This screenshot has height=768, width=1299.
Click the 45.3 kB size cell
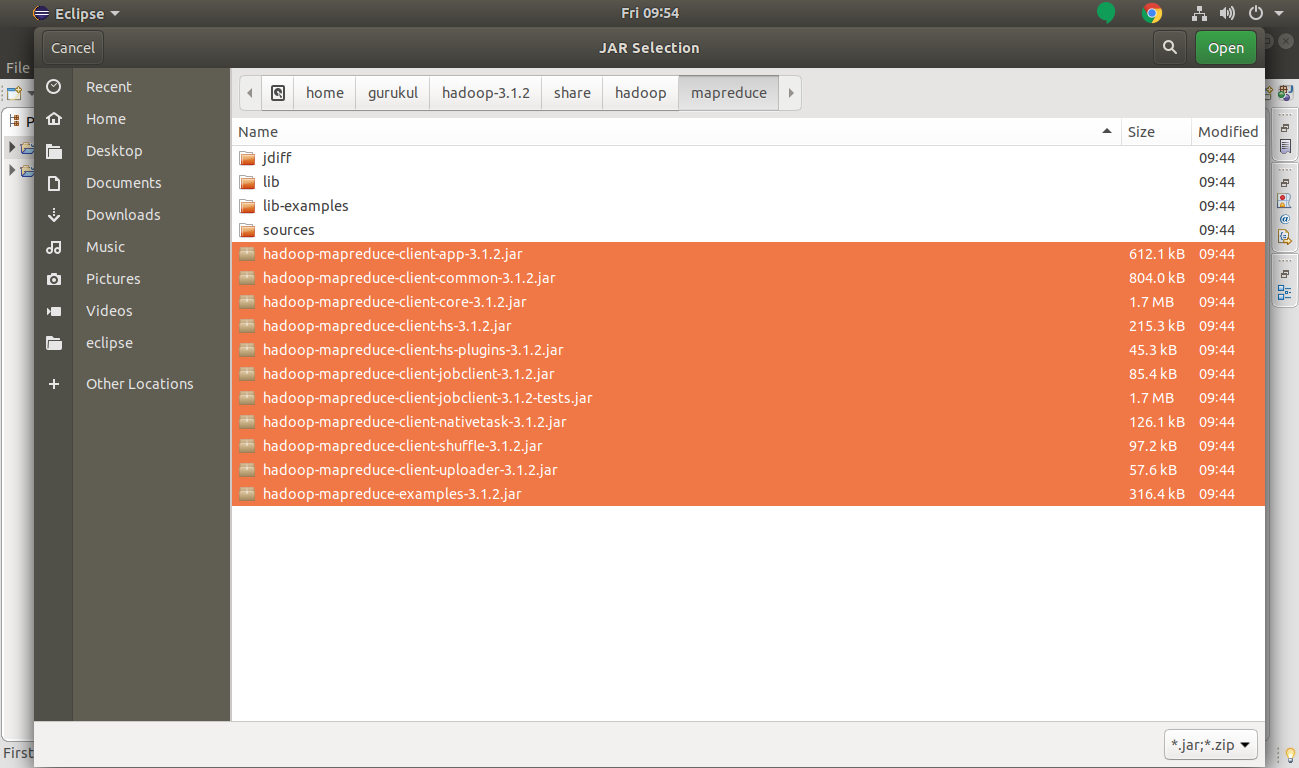coord(1153,350)
